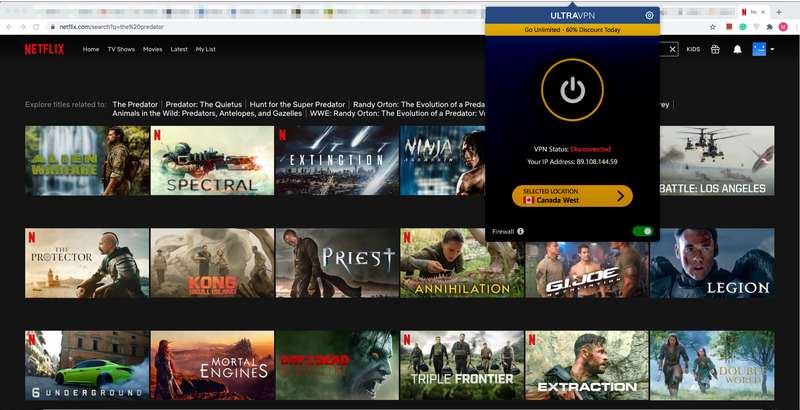The image size is (800, 410).
Task: Click the VPN power connect button
Action: (x=572, y=90)
